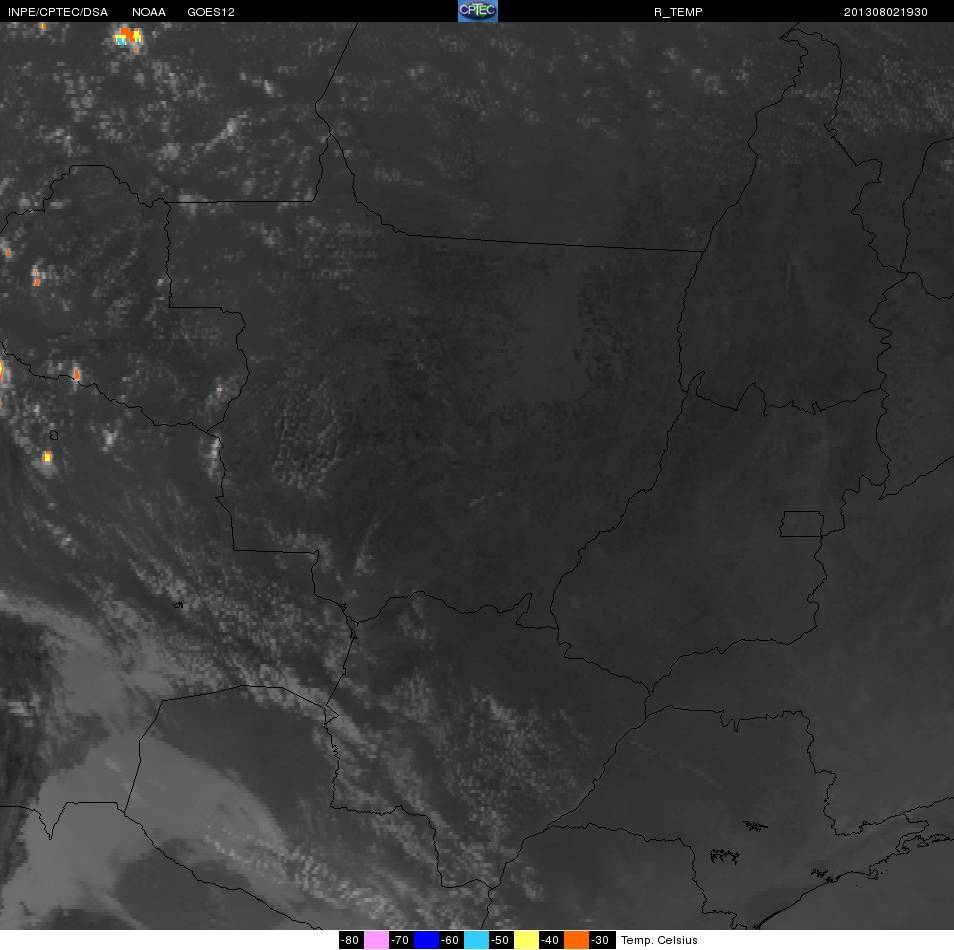Click the -30 legend value
The height and width of the screenshot is (950, 954).
click(601, 940)
